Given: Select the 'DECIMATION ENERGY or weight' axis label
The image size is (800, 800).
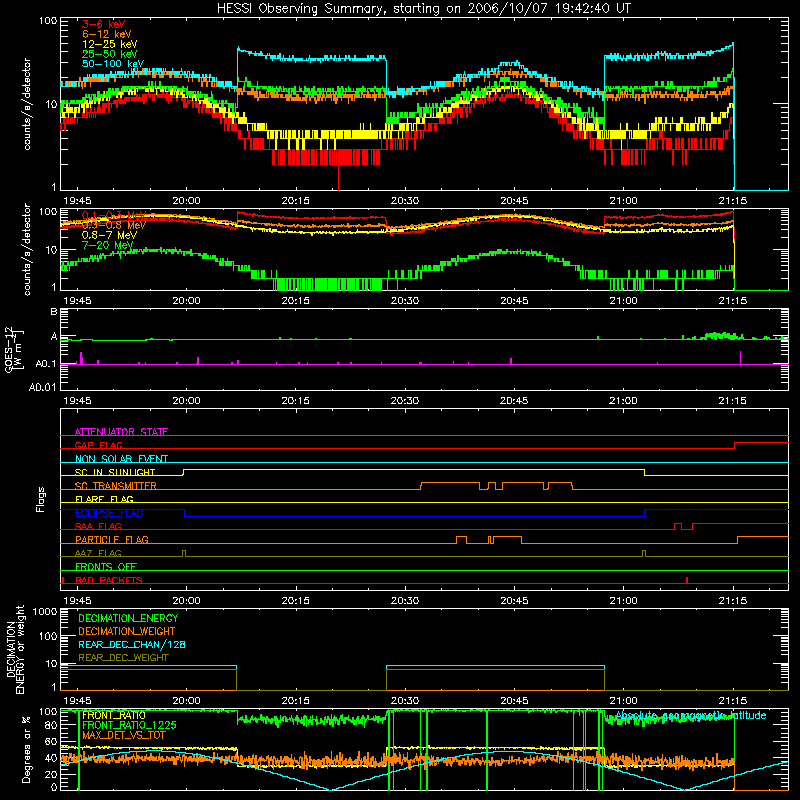Looking at the screenshot, I should [15, 650].
